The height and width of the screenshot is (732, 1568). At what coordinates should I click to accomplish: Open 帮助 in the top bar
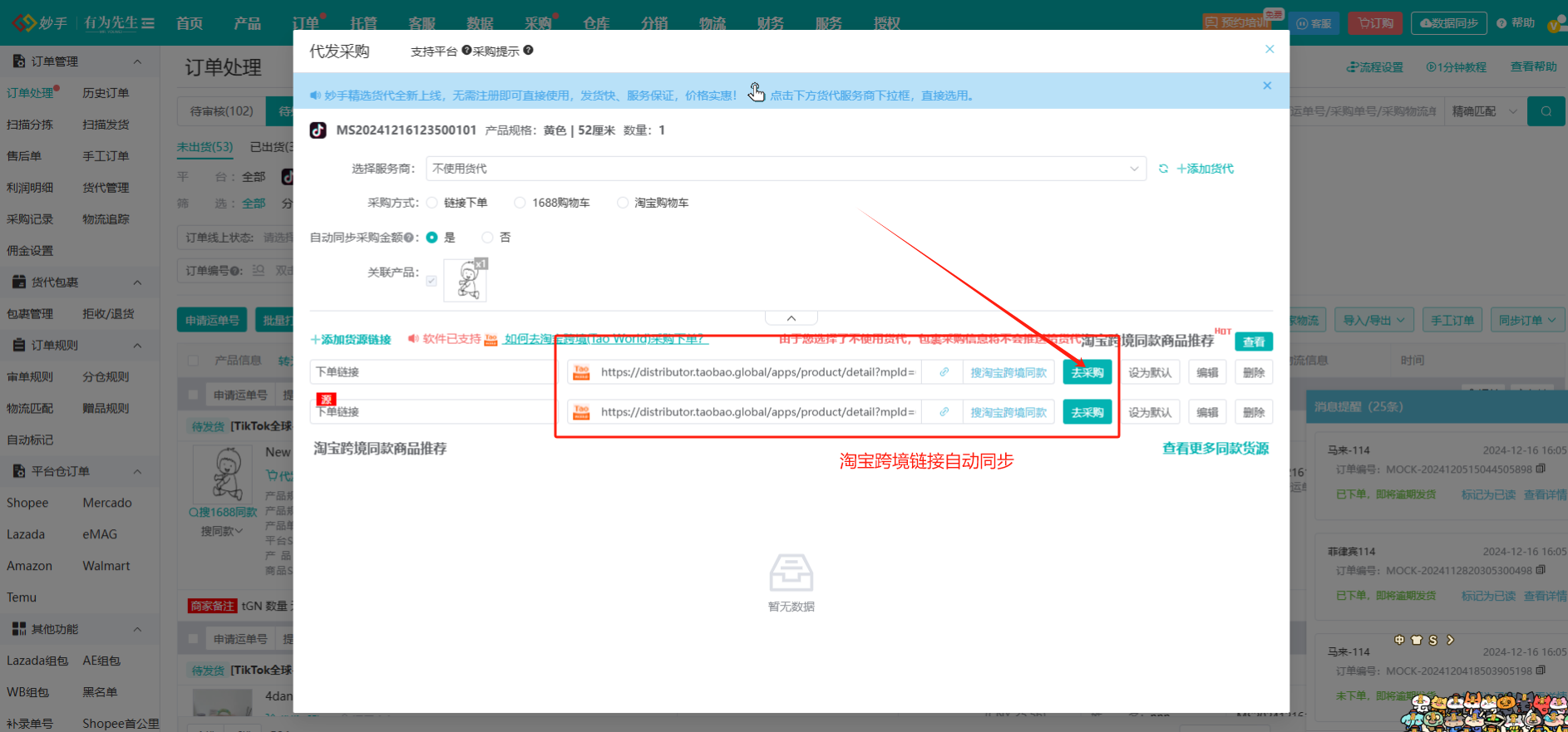pyautogui.click(x=1516, y=23)
